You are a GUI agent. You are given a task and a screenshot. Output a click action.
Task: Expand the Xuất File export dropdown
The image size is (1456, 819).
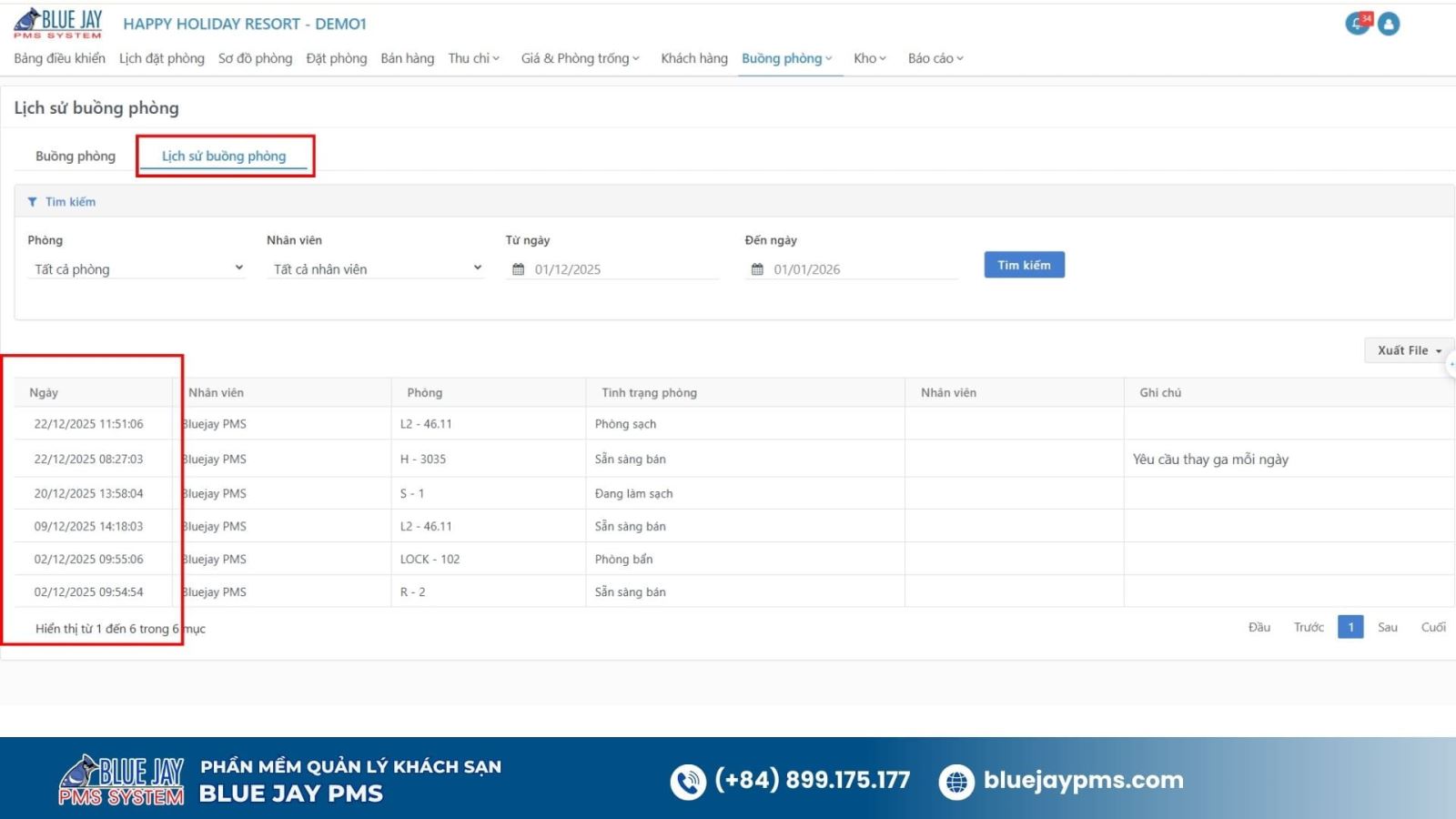[x=1408, y=350]
